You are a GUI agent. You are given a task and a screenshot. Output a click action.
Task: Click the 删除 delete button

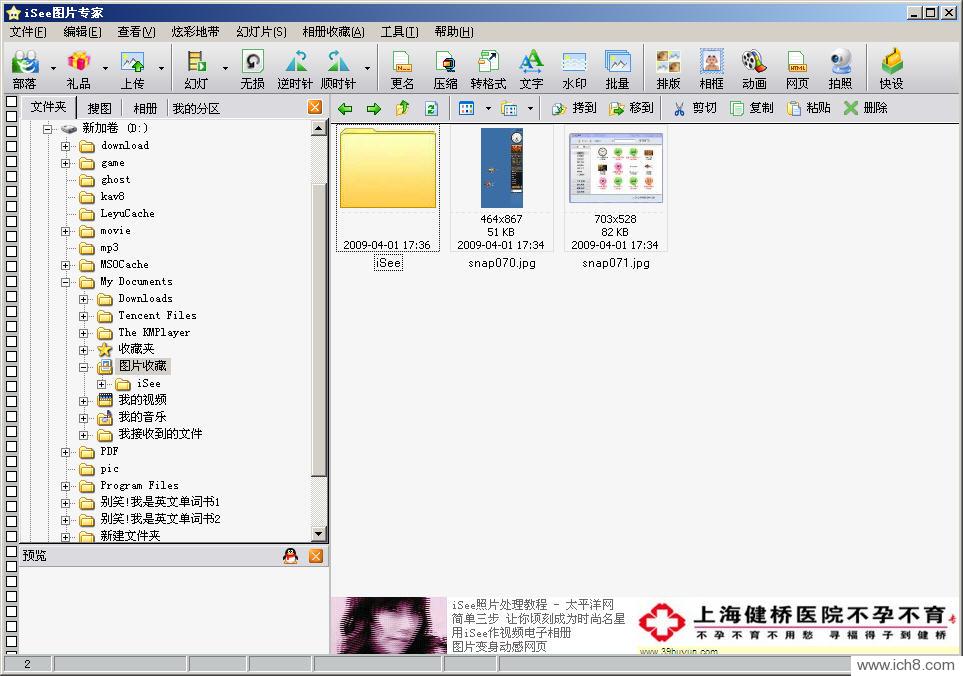click(x=865, y=108)
